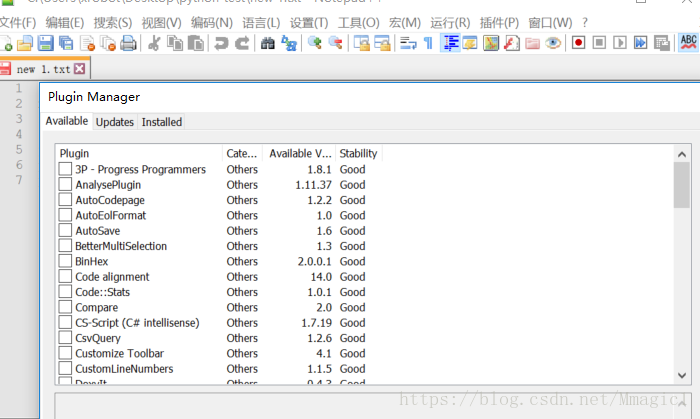Enable the AutoEolFormat plugin checkbox
700x419 pixels.
pos(65,215)
